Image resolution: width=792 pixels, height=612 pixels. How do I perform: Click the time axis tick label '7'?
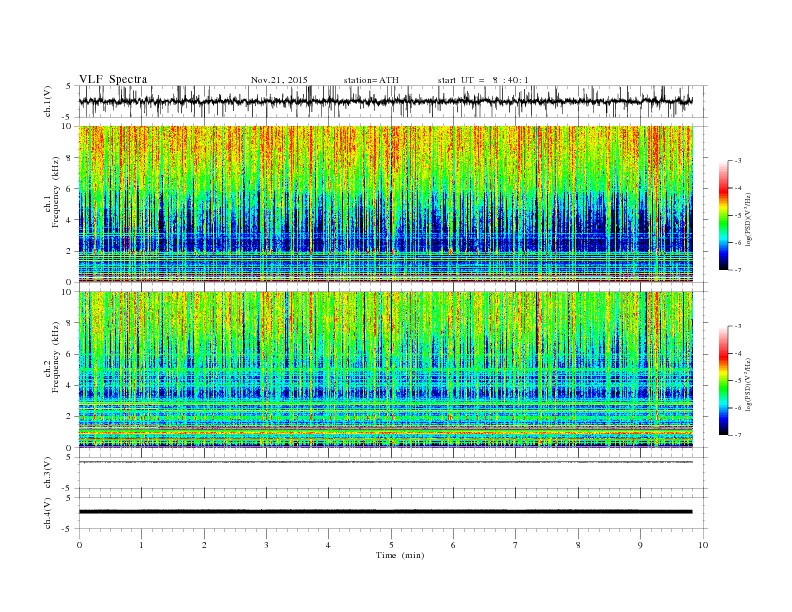[x=515, y=545]
